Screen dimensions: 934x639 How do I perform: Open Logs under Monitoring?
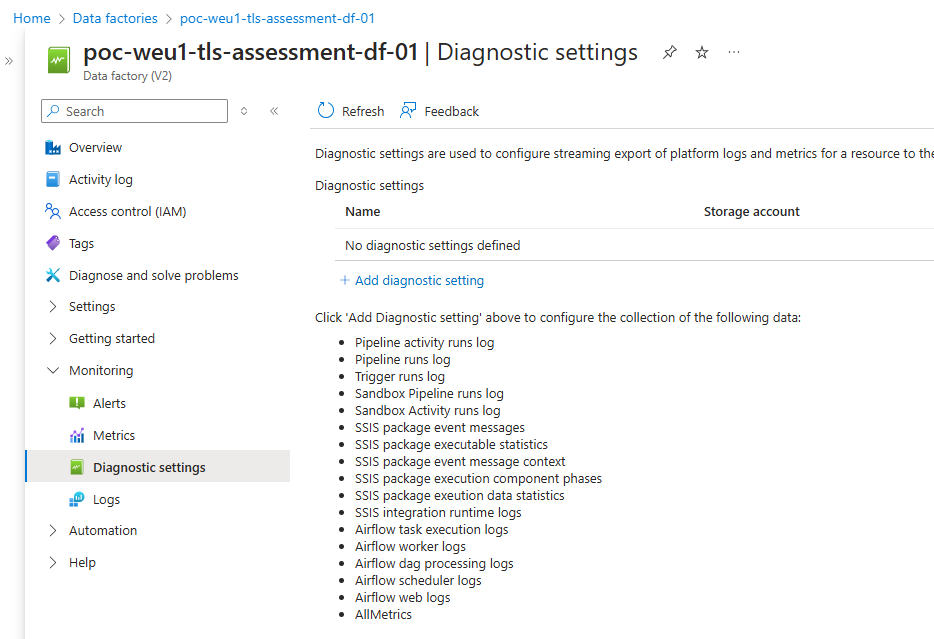106,500
